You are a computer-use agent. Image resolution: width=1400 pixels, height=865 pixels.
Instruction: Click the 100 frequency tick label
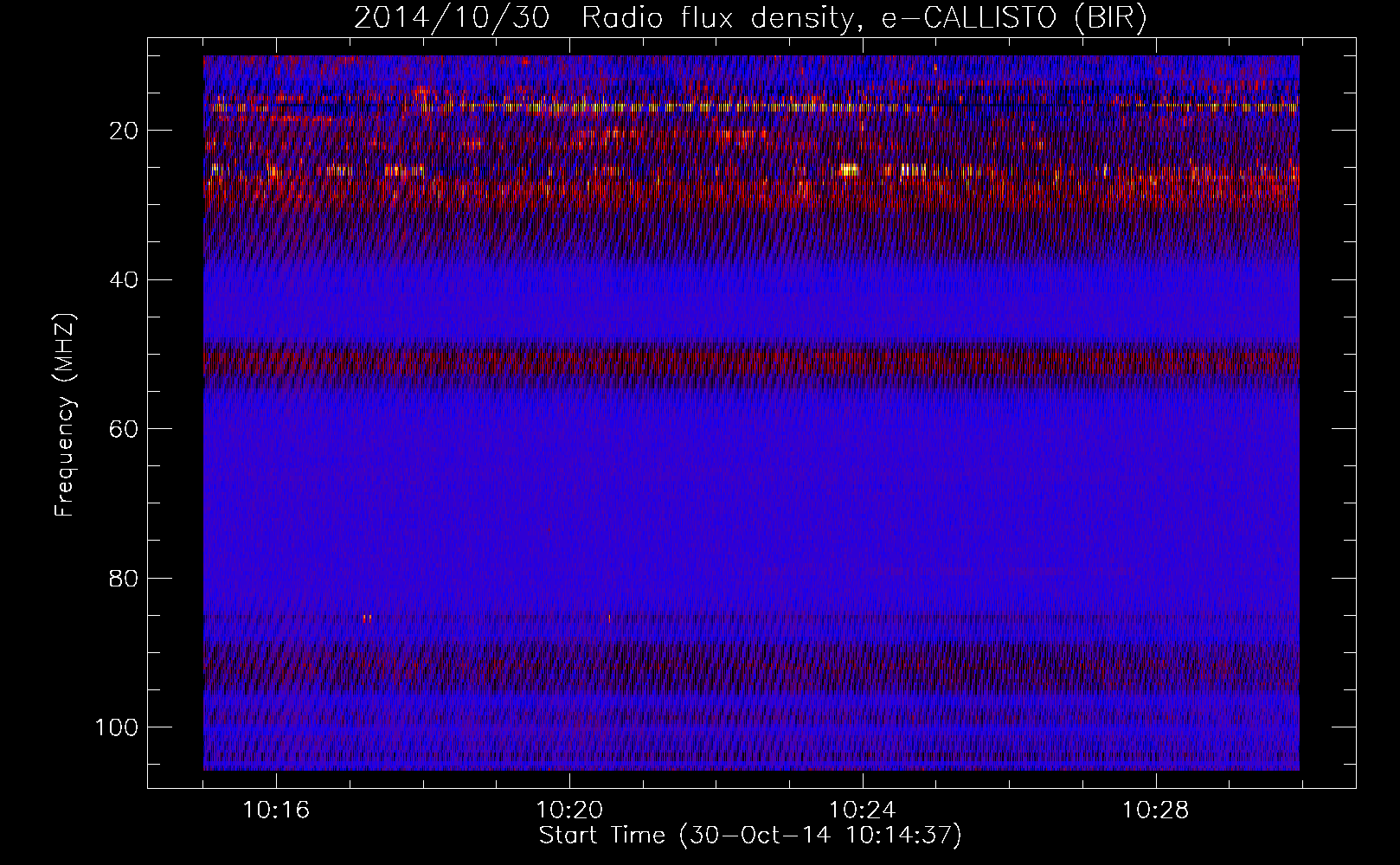tap(117, 727)
